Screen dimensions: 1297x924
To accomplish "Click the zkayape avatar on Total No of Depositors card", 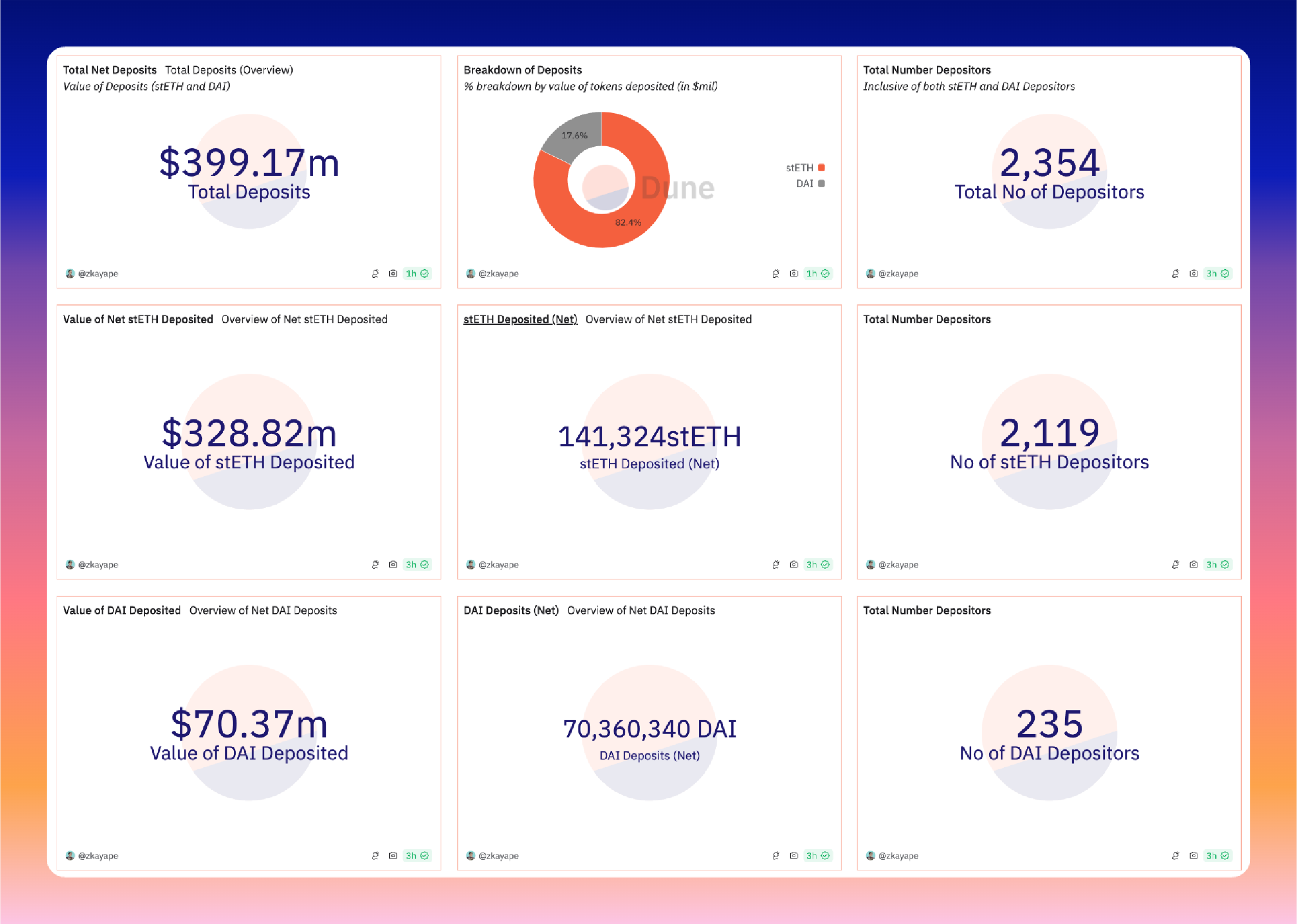I will click(x=870, y=274).
